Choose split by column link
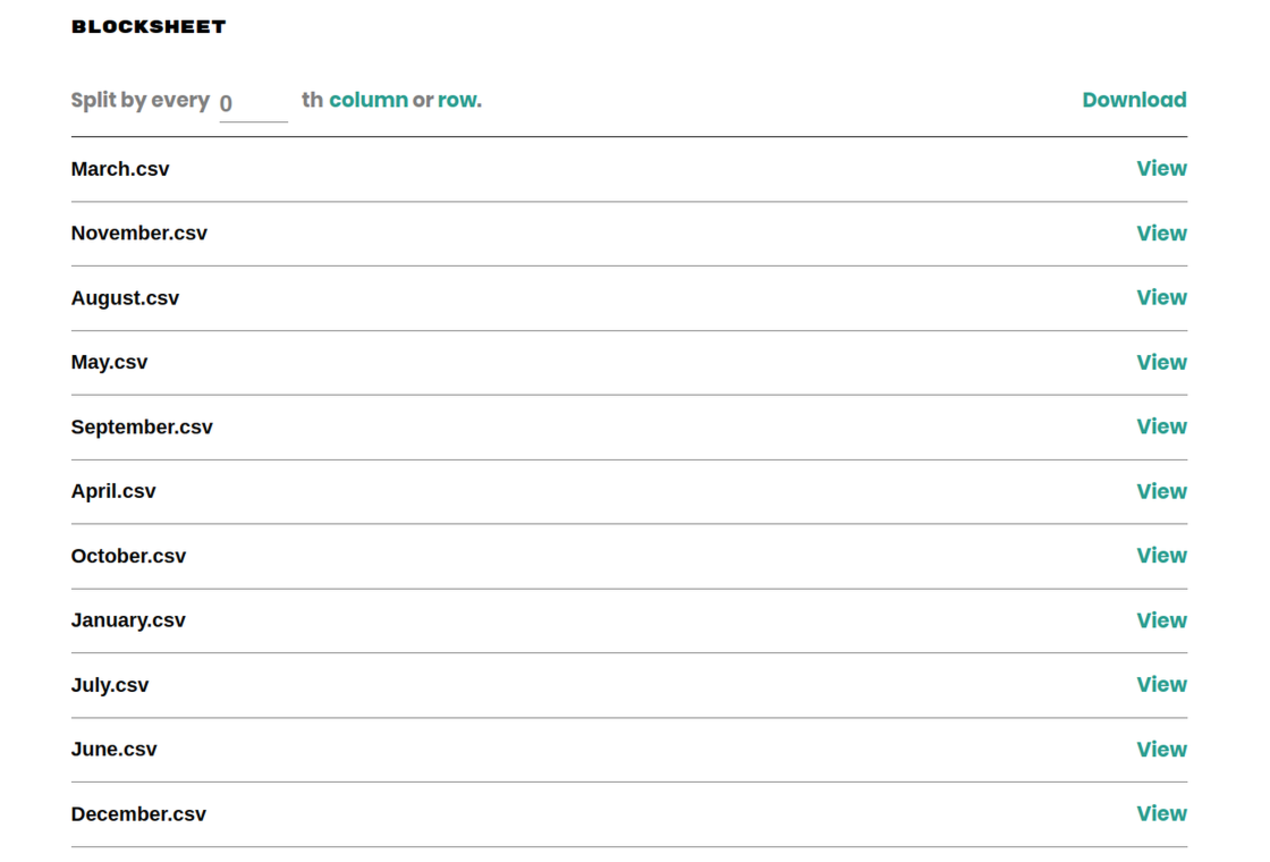 coord(368,100)
